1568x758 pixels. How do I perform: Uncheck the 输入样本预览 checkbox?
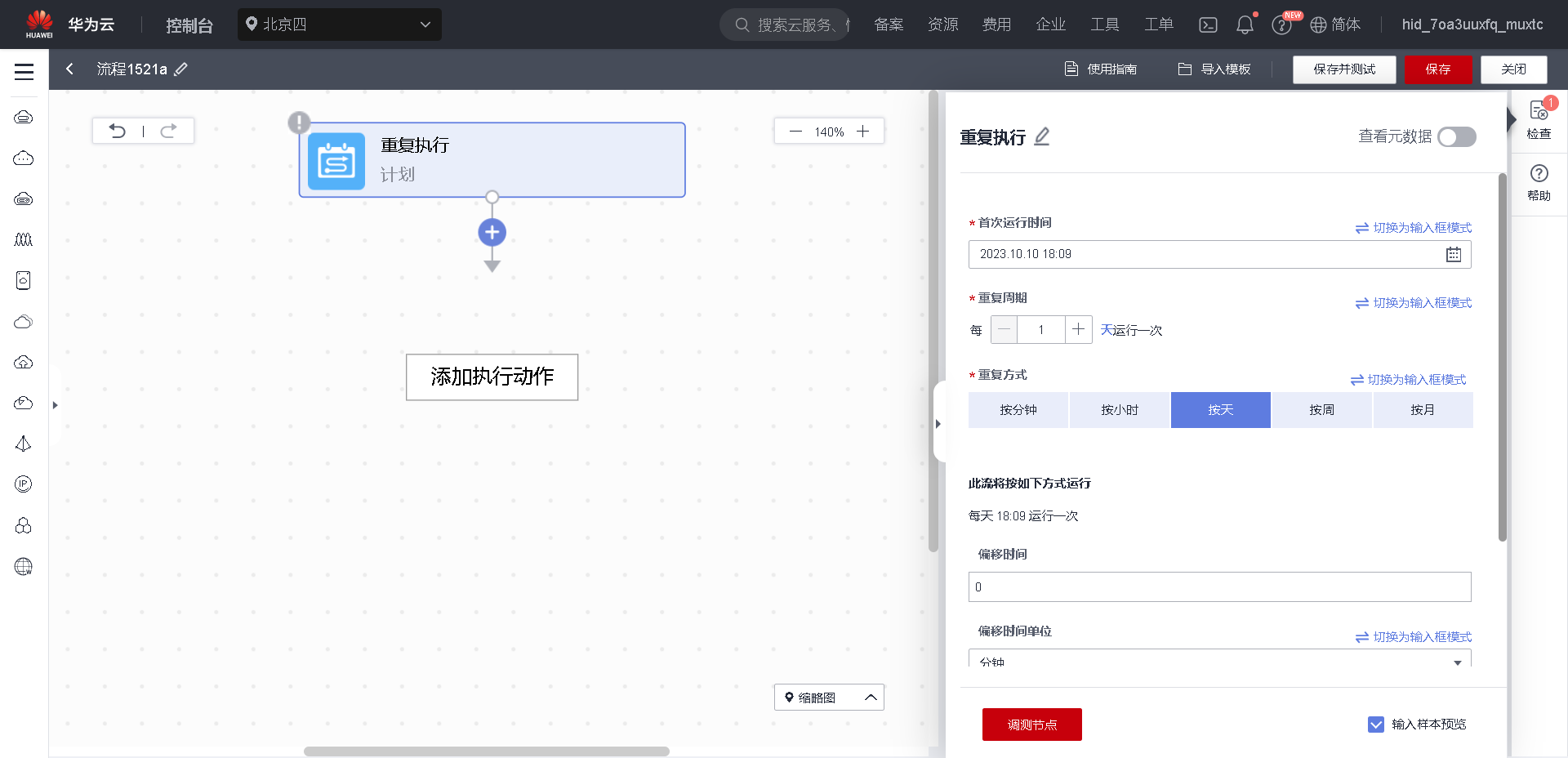tap(1376, 725)
